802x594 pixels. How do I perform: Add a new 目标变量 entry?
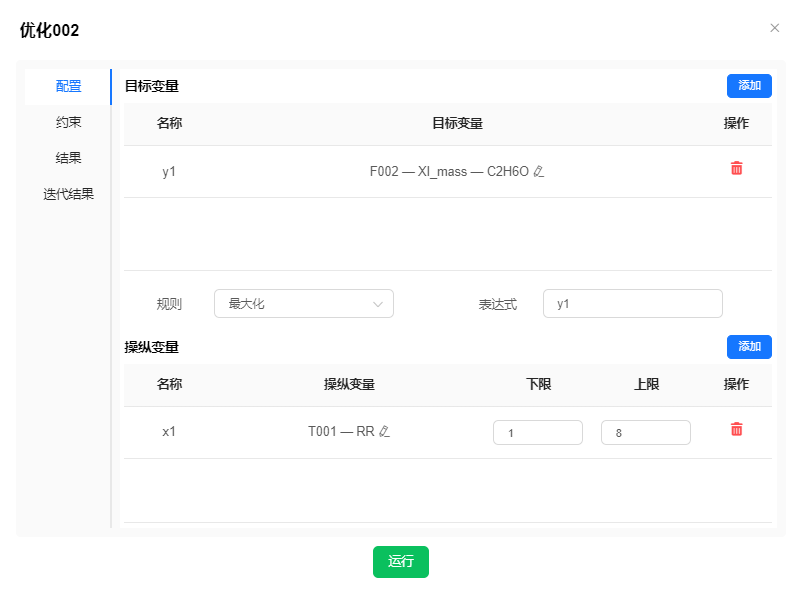point(749,86)
